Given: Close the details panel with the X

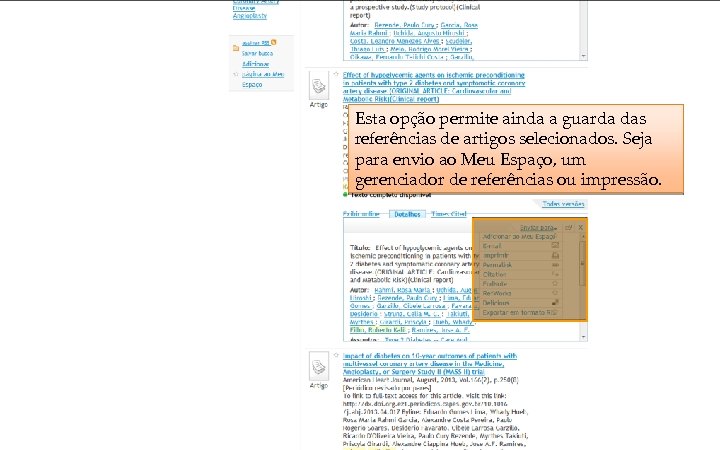Looking at the screenshot, I should pos(580,227).
